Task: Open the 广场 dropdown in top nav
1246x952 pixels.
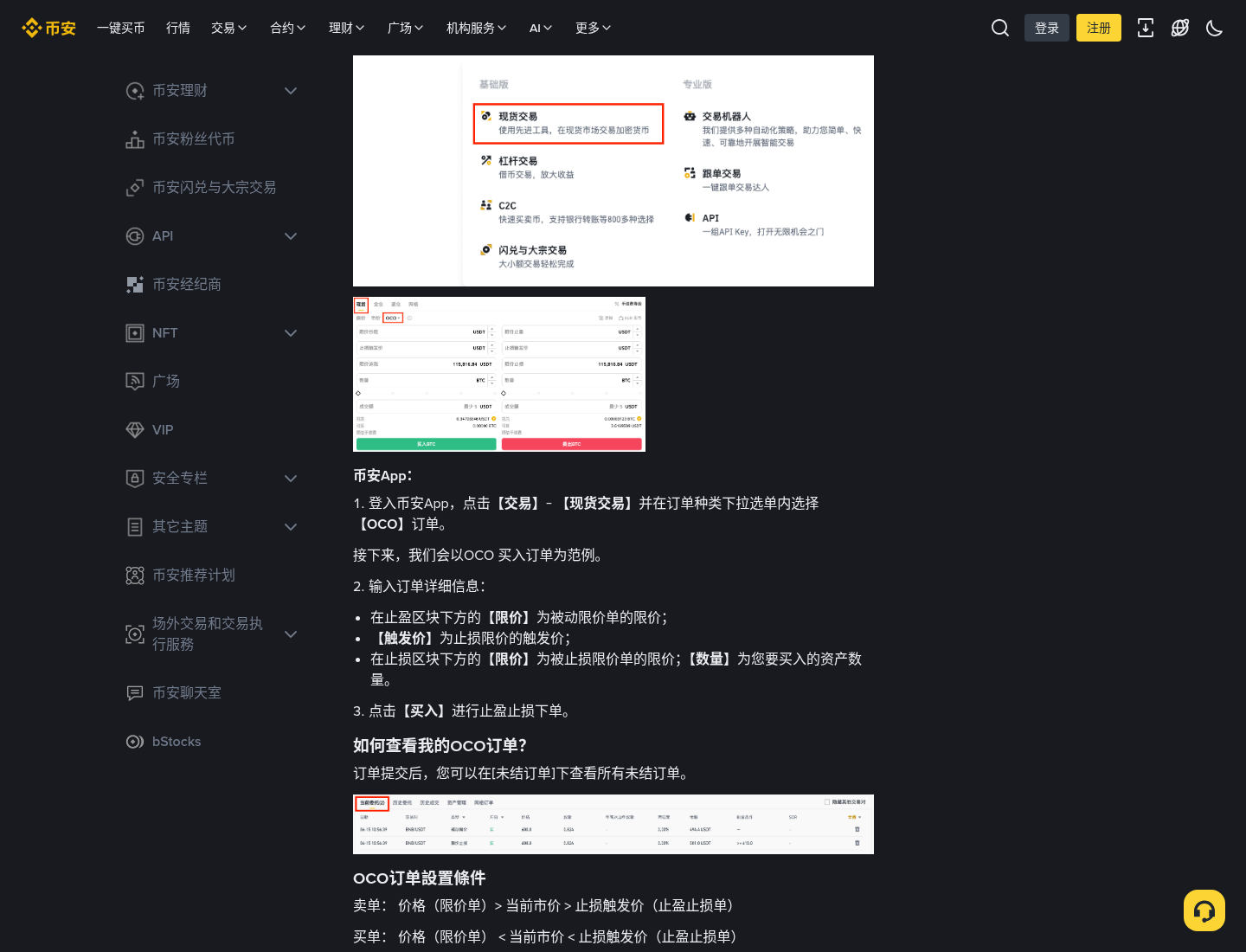Action: coord(406,28)
